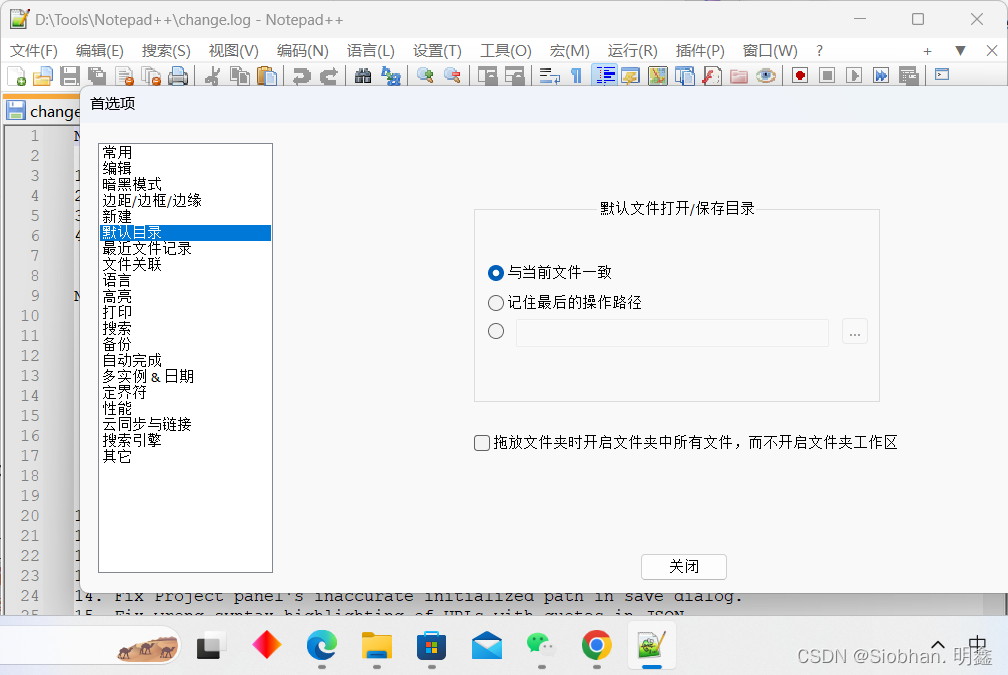Open the Function List toolbar icon
Screen dimensions: 1008x675
[712, 76]
